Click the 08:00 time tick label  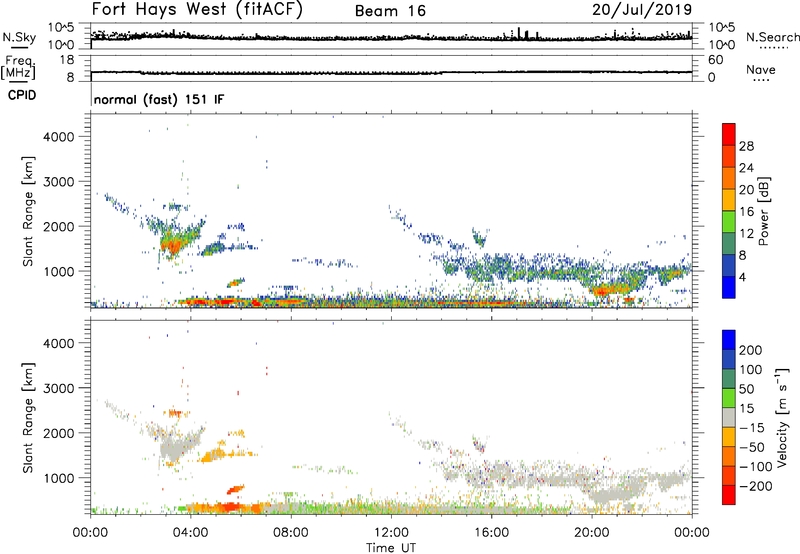[291, 533]
